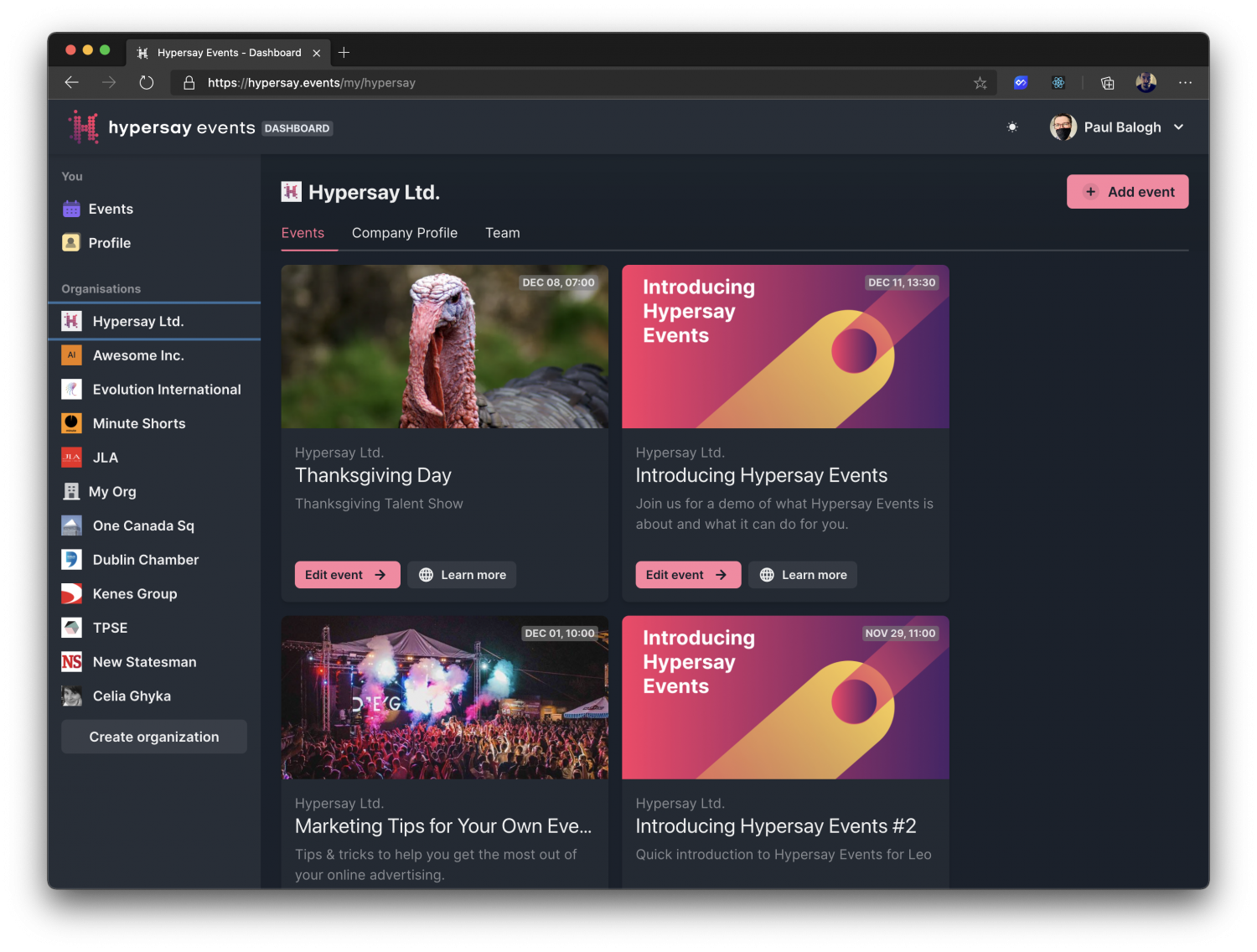Edit the Thanksgiving Day event

(x=347, y=575)
